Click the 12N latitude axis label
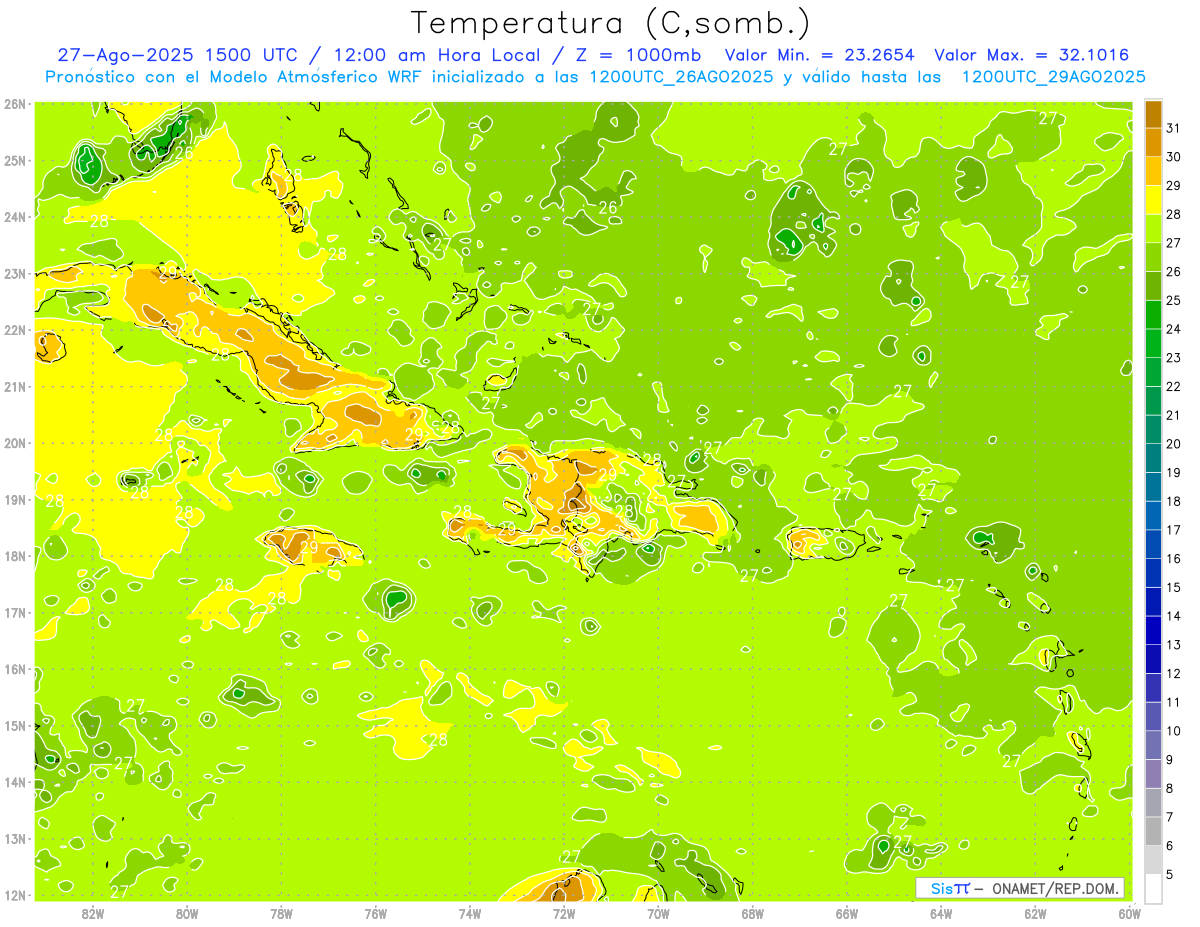This screenshot has height=927, width=1200. click(x=15, y=895)
